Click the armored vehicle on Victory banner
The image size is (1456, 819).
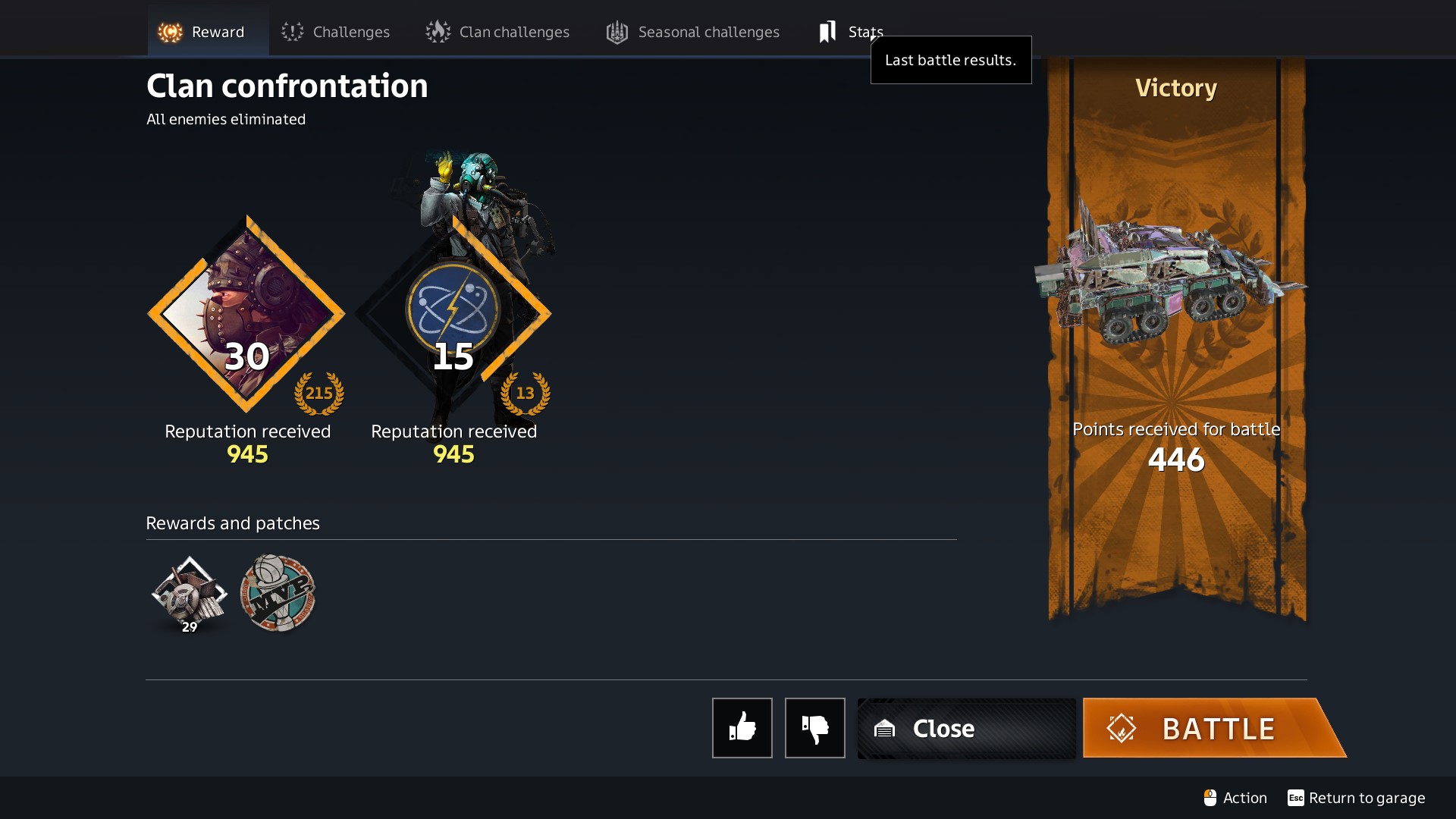click(x=1172, y=273)
